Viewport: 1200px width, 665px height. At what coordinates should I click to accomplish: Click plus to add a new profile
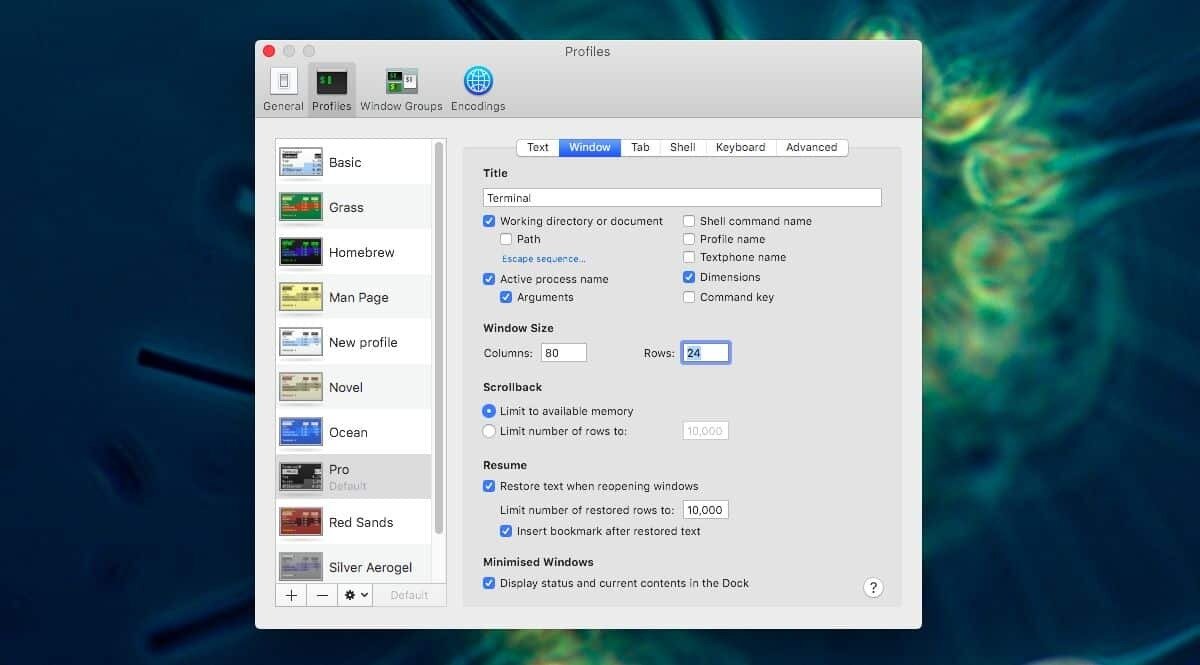pyautogui.click(x=291, y=595)
